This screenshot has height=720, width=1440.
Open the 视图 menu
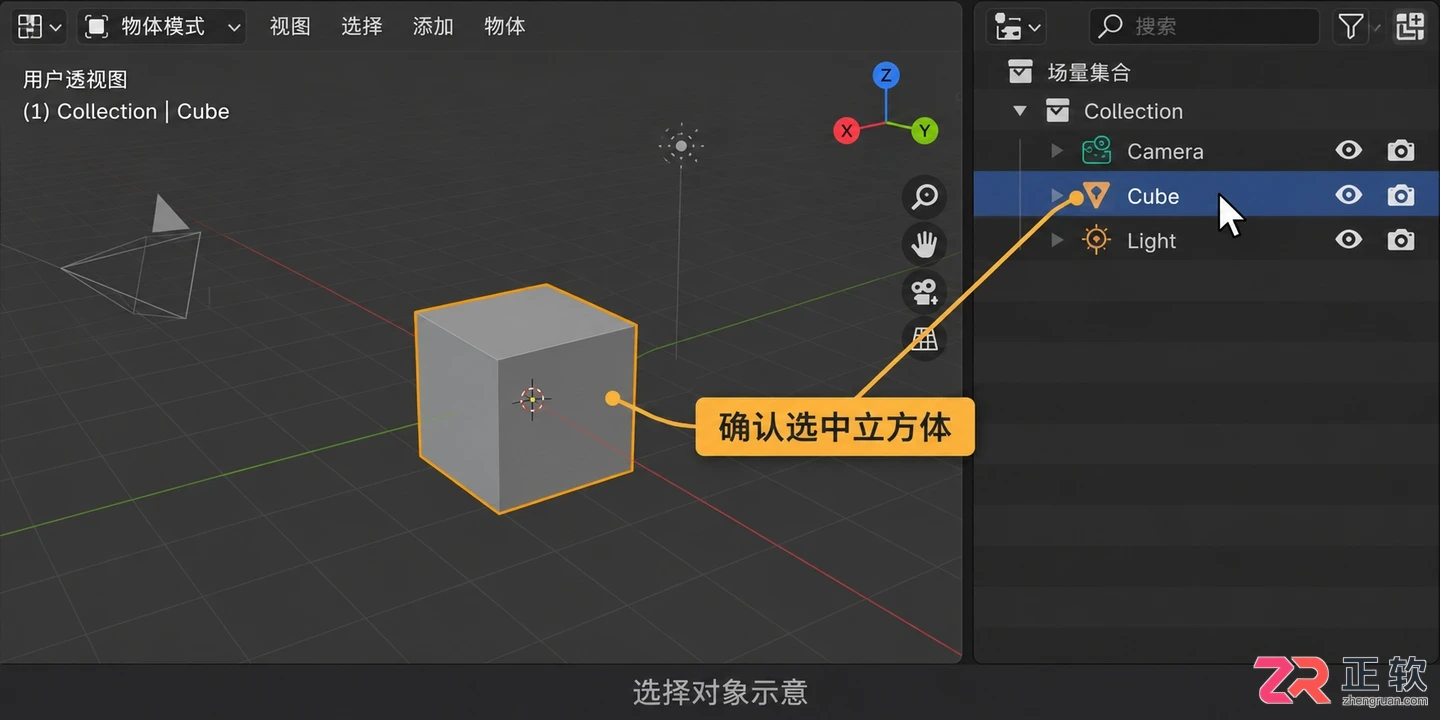tap(290, 27)
